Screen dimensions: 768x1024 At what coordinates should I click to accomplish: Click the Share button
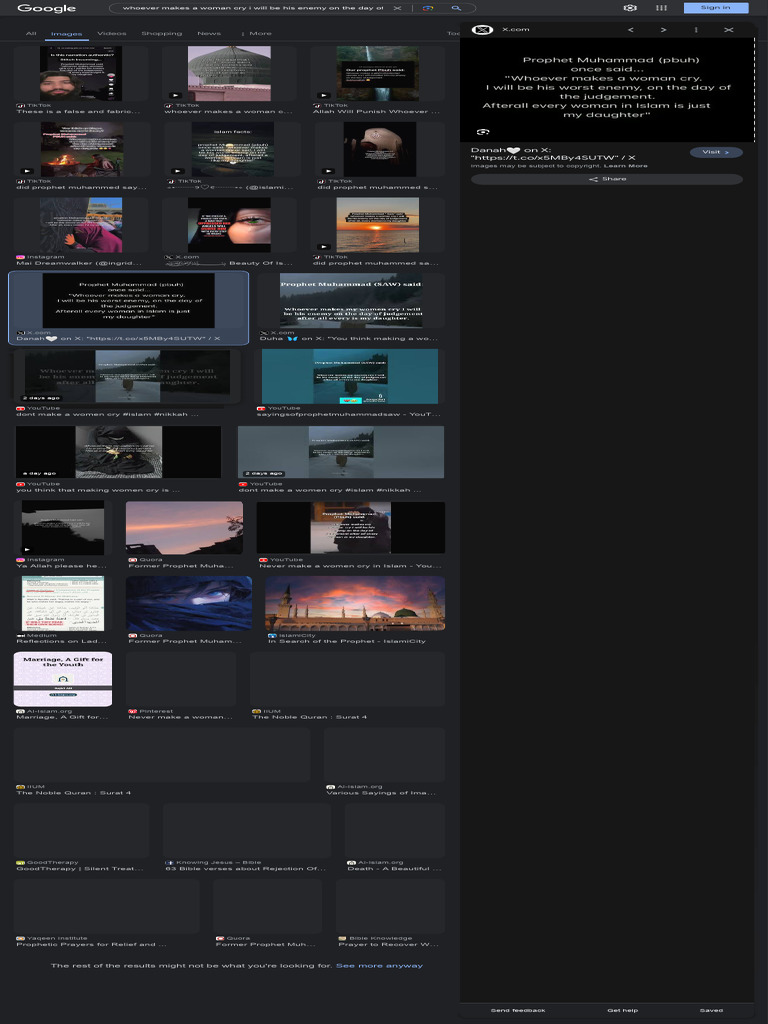607,179
